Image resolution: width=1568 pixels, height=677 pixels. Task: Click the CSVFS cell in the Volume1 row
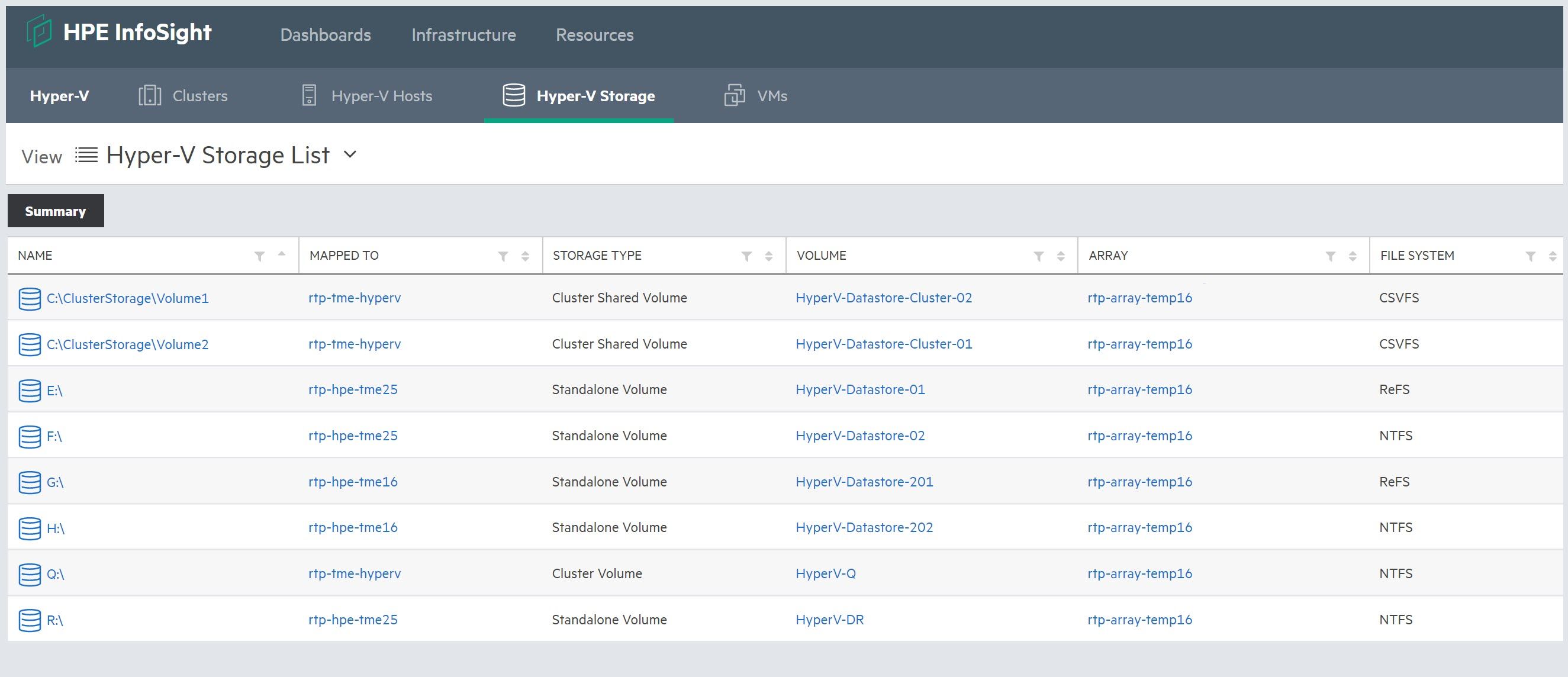pos(1399,298)
